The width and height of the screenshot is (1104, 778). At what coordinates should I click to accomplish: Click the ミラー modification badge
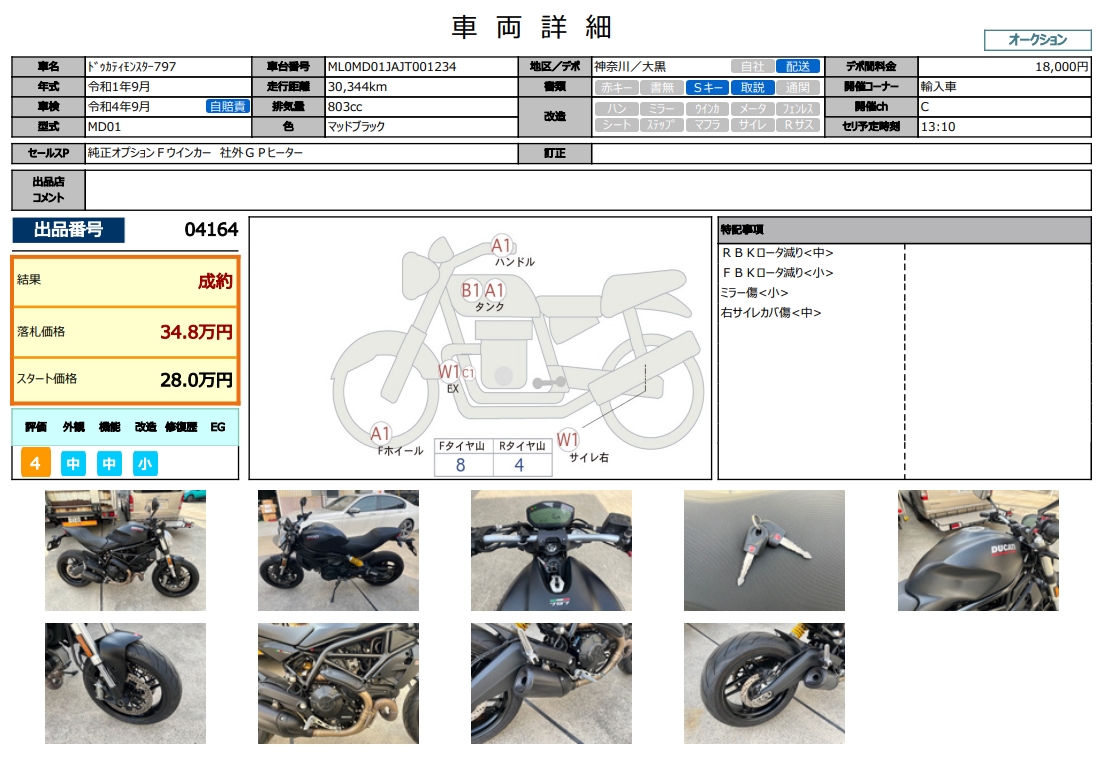[x=662, y=109]
